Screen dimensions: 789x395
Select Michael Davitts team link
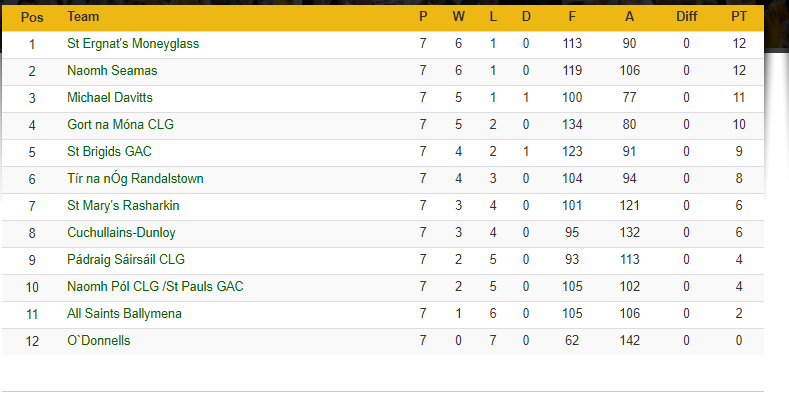(110, 98)
